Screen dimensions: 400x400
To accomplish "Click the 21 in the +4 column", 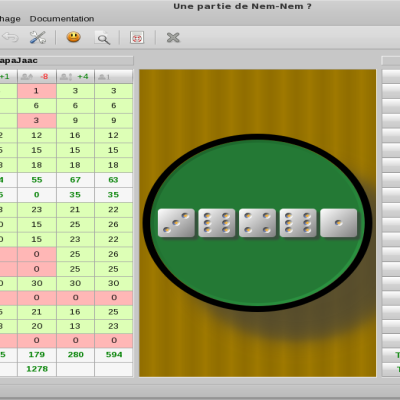I will 75,210.
